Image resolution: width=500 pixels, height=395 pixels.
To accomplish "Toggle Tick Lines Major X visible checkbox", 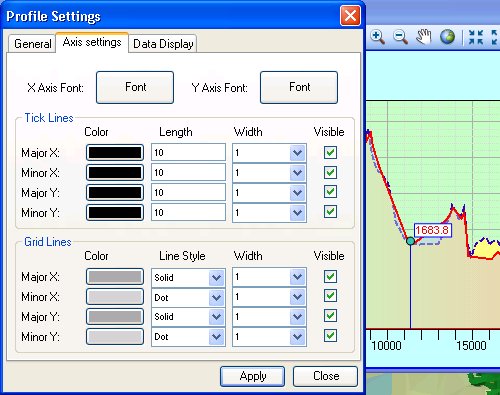I will coord(330,152).
